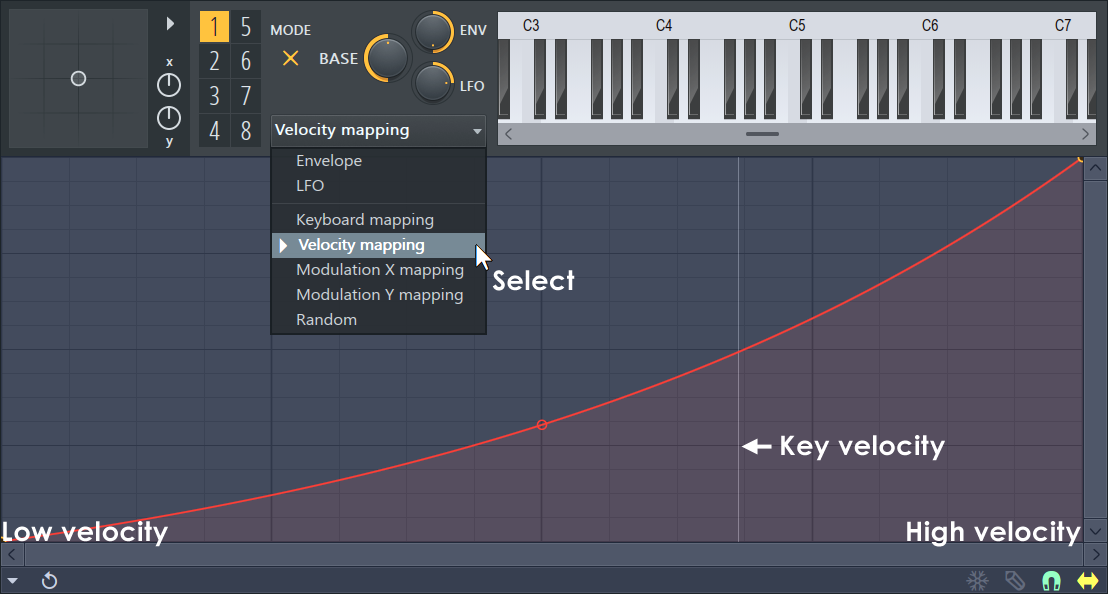1108x594 pixels.
Task: Open the Velocity mapping dropdown
Action: [378, 131]
